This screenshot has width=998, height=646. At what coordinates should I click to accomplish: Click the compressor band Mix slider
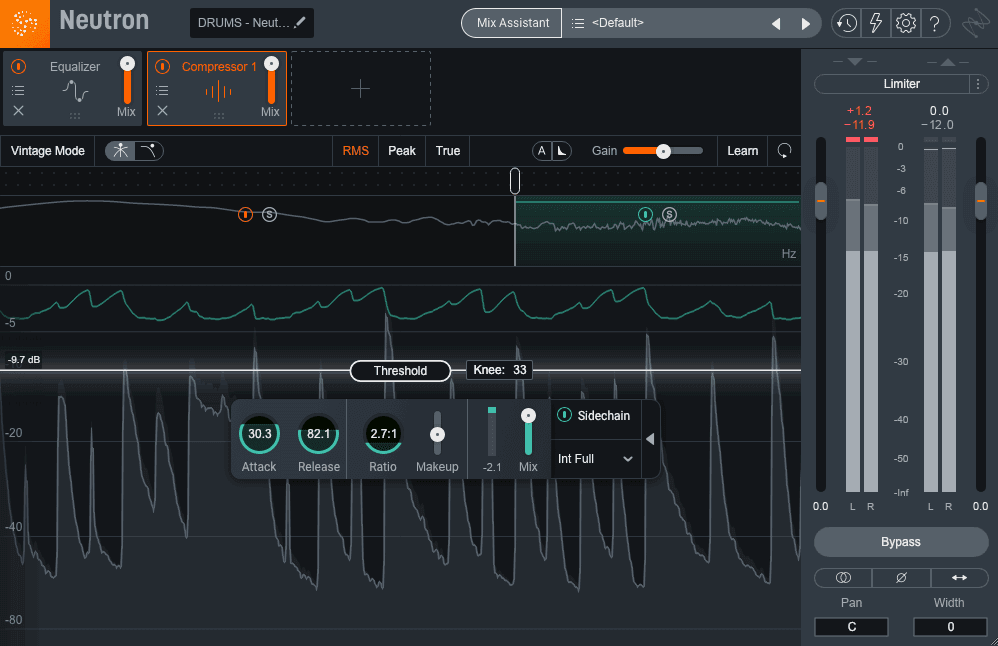pos(528,432)
